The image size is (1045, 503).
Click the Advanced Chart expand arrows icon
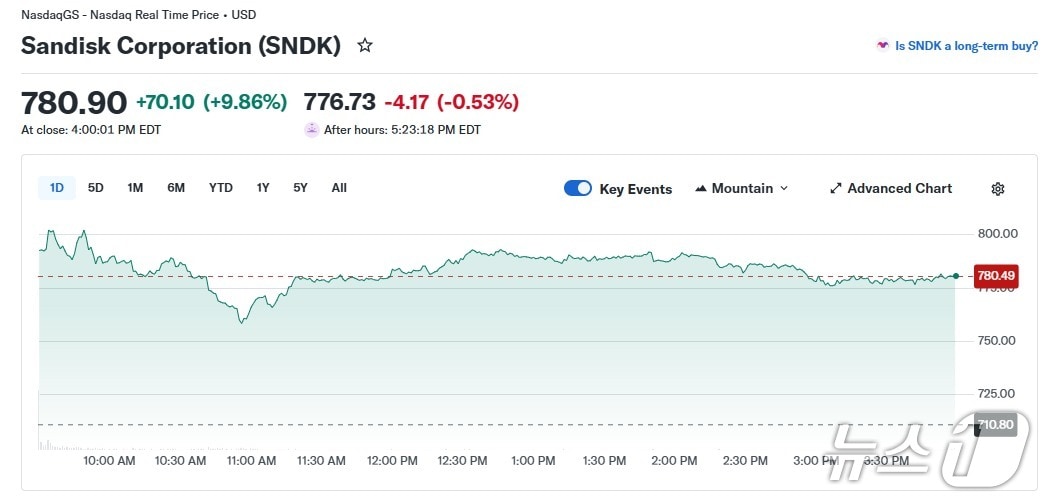tap(836, 189)
